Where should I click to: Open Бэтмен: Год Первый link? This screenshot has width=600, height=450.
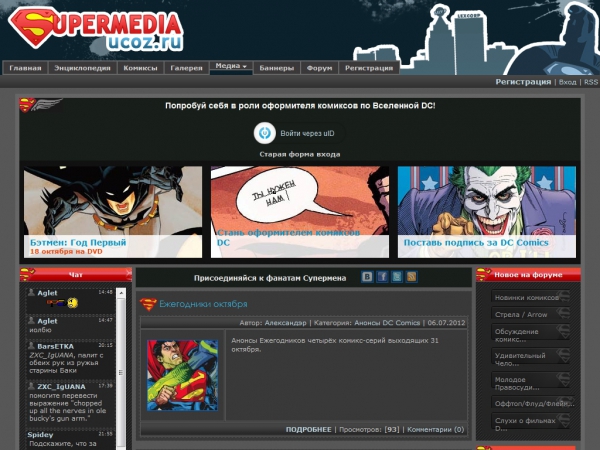(78, 242)
